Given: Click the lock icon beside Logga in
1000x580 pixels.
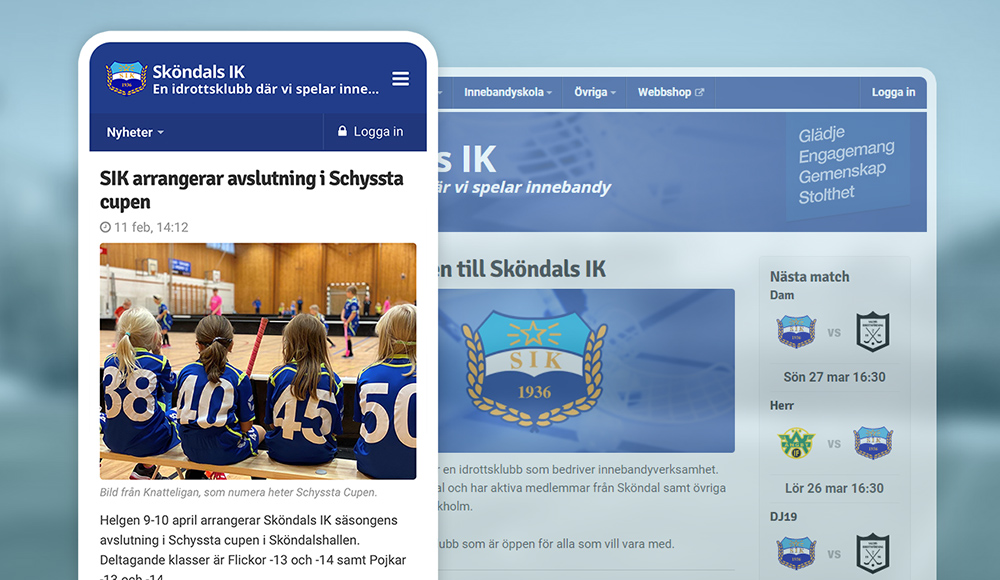Looking at the screenshot, I should [x=343, y=132].
